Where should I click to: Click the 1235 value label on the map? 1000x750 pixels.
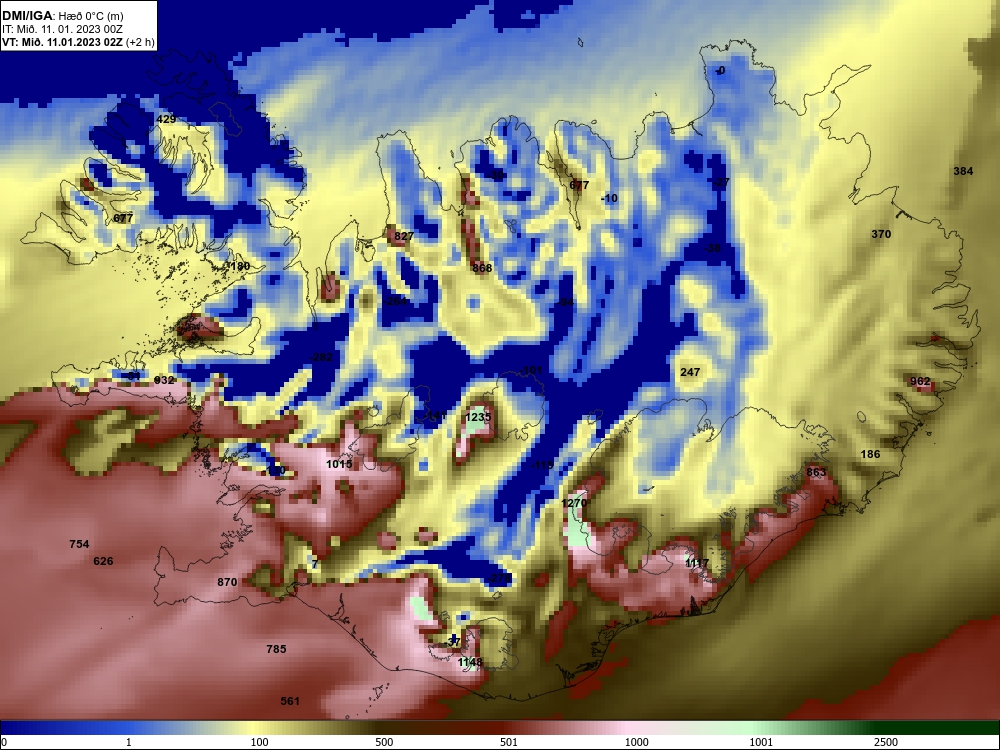478,417
